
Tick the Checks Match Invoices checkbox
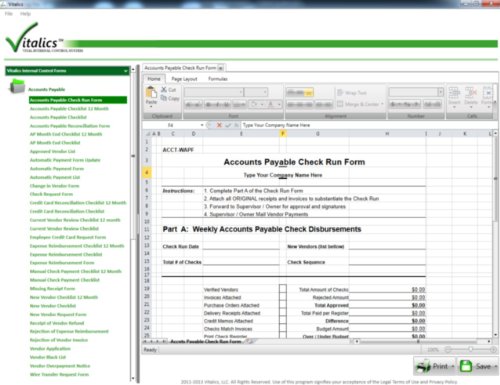[x=283, y=328]
